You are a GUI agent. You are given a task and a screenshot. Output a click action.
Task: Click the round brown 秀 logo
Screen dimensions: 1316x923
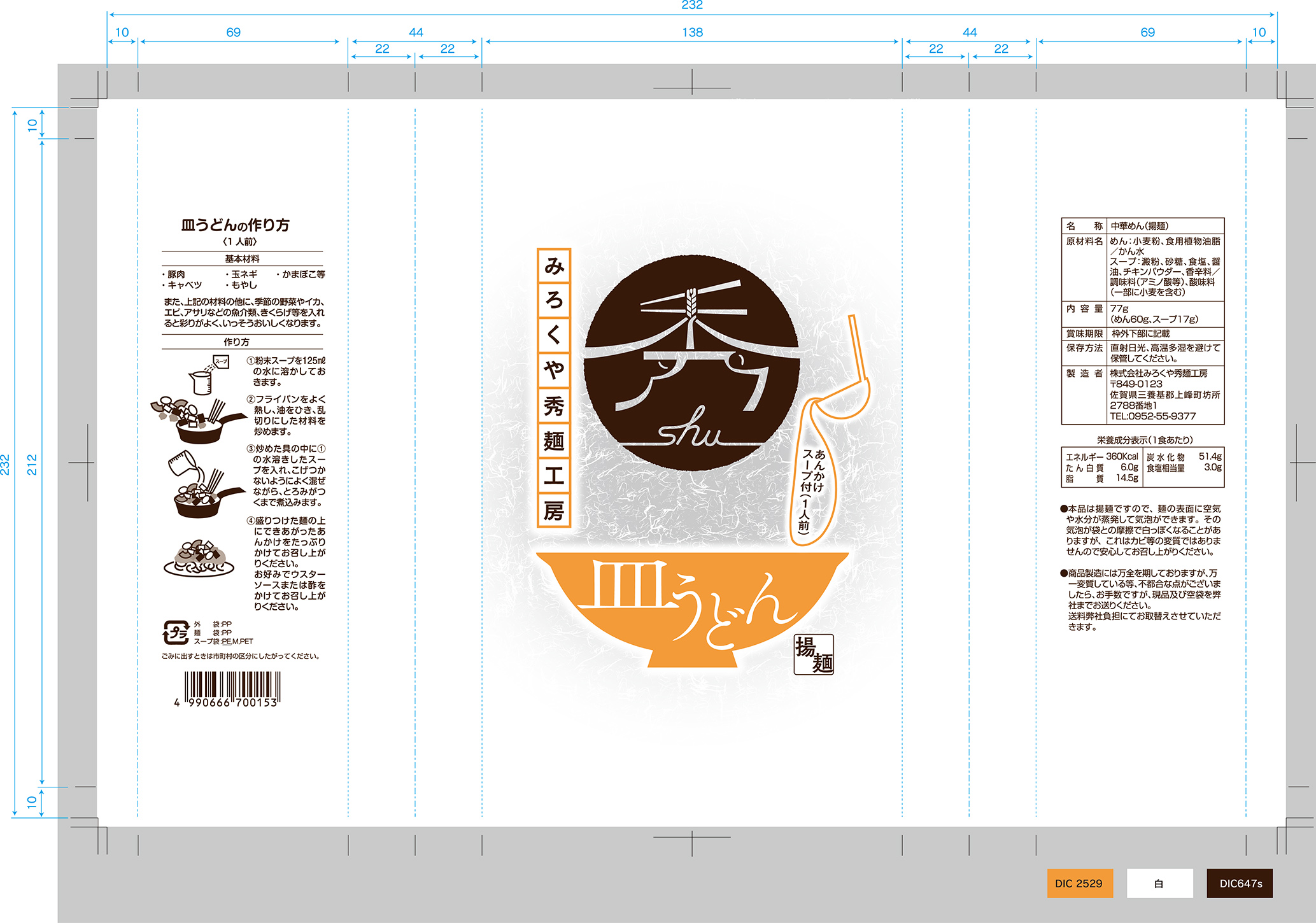tap(691, 363)
